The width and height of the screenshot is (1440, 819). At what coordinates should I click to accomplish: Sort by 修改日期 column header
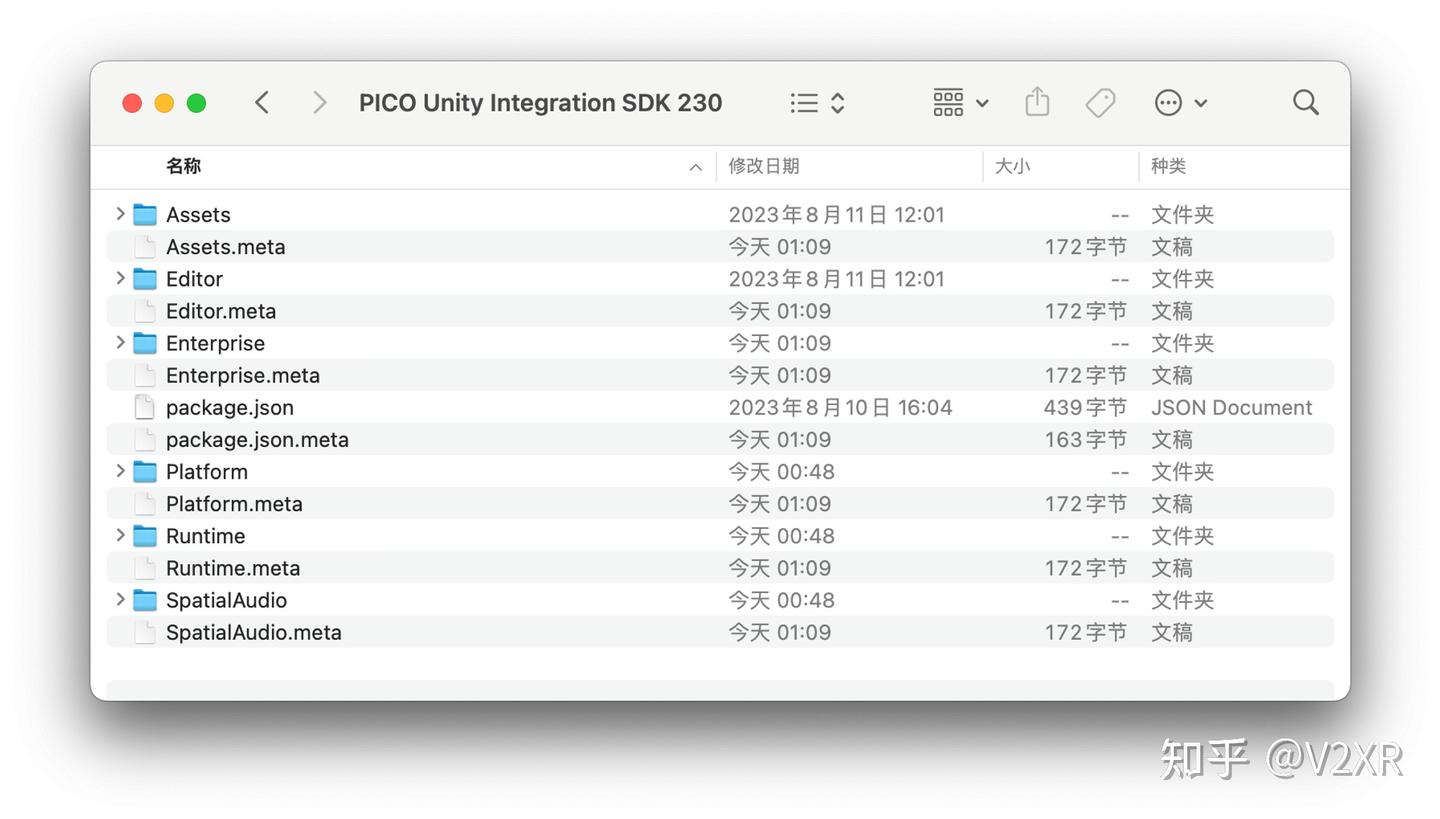tap(764, 166)
